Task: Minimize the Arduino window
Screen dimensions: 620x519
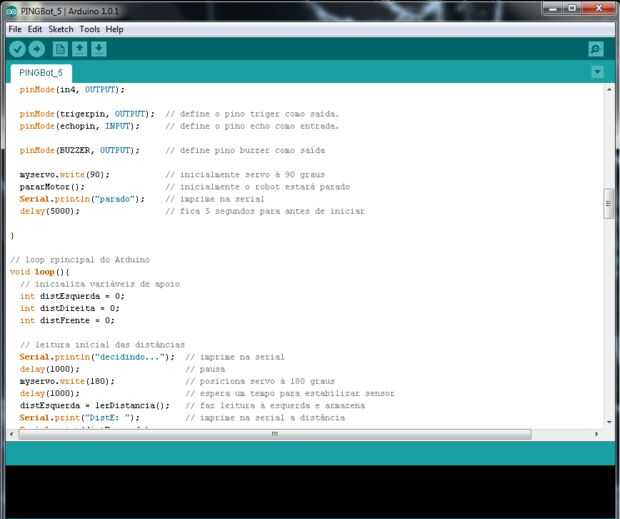Action: pos(552,9)
